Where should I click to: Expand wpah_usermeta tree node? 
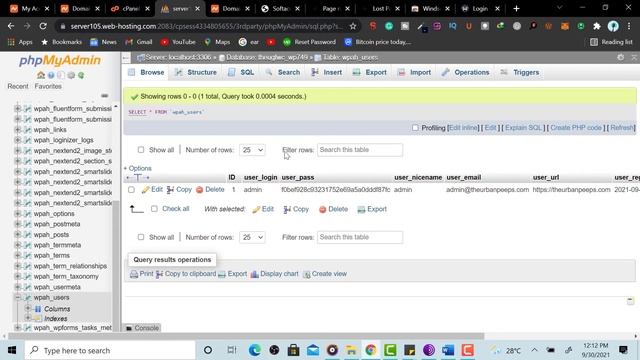tap(18, 287)
